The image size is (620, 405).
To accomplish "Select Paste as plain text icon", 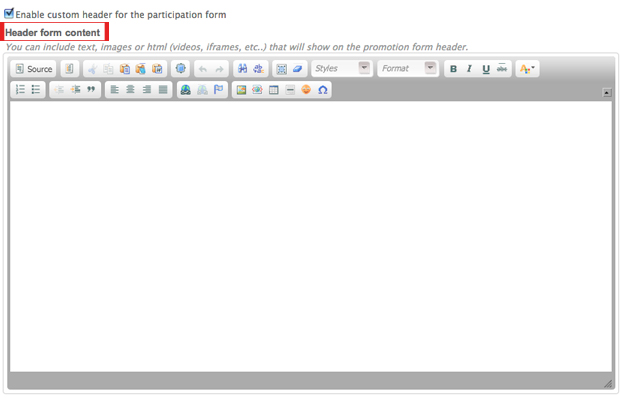I will (x=141, y=69).
